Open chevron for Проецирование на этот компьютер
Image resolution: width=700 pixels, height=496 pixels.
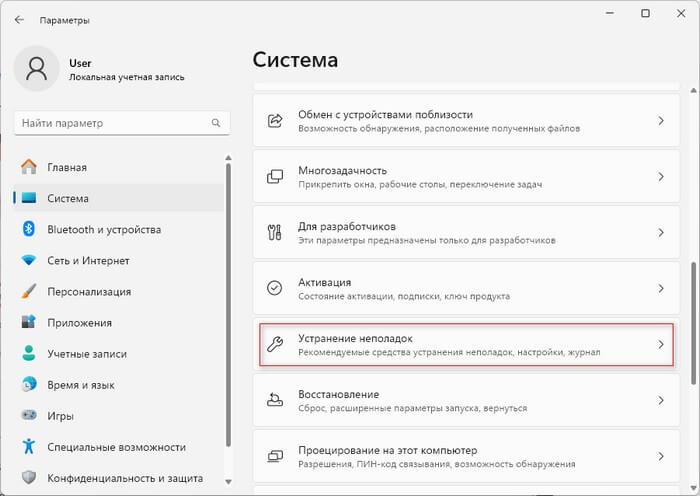[660, 456]
